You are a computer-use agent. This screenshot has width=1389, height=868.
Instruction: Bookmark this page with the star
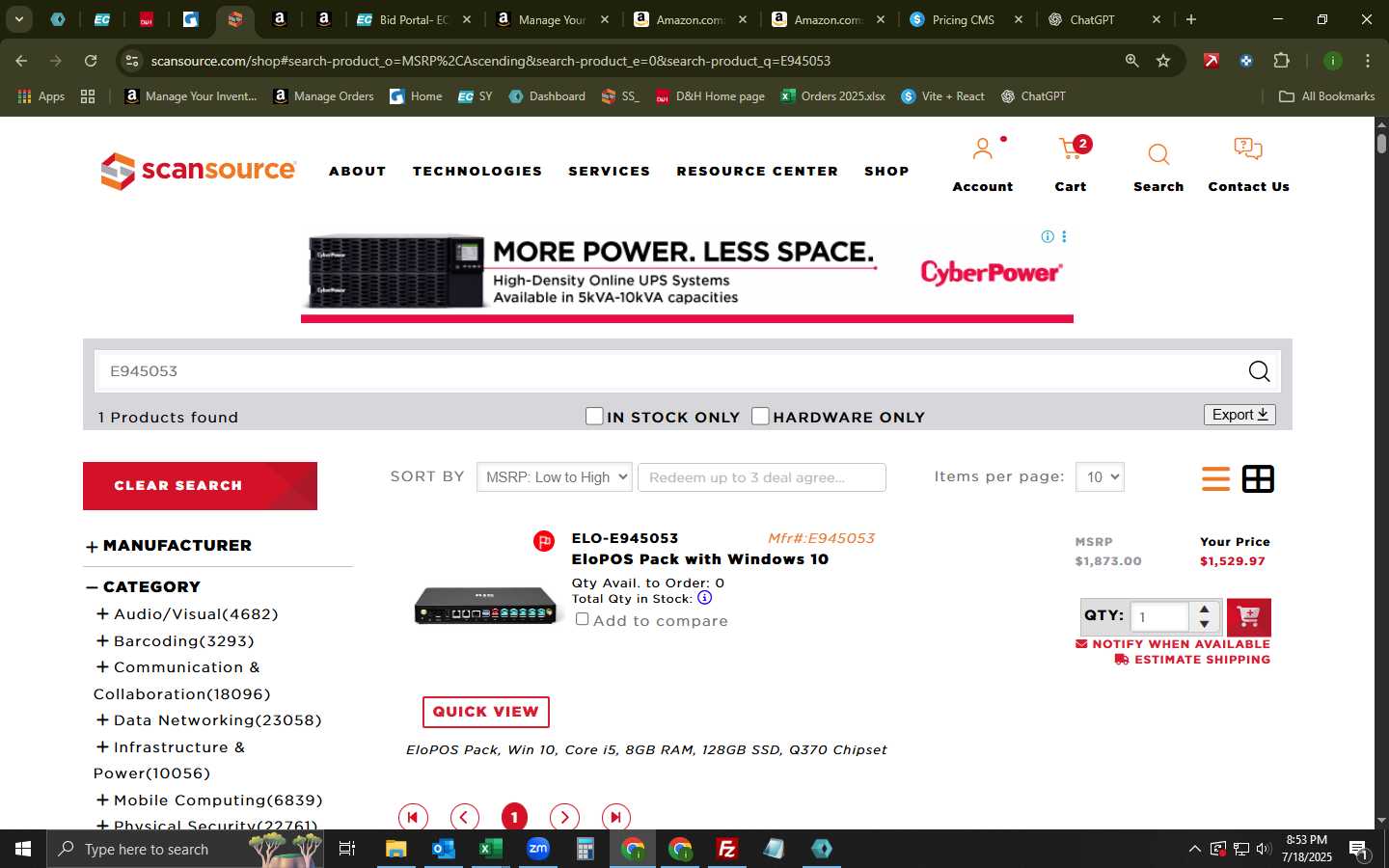1163,61
